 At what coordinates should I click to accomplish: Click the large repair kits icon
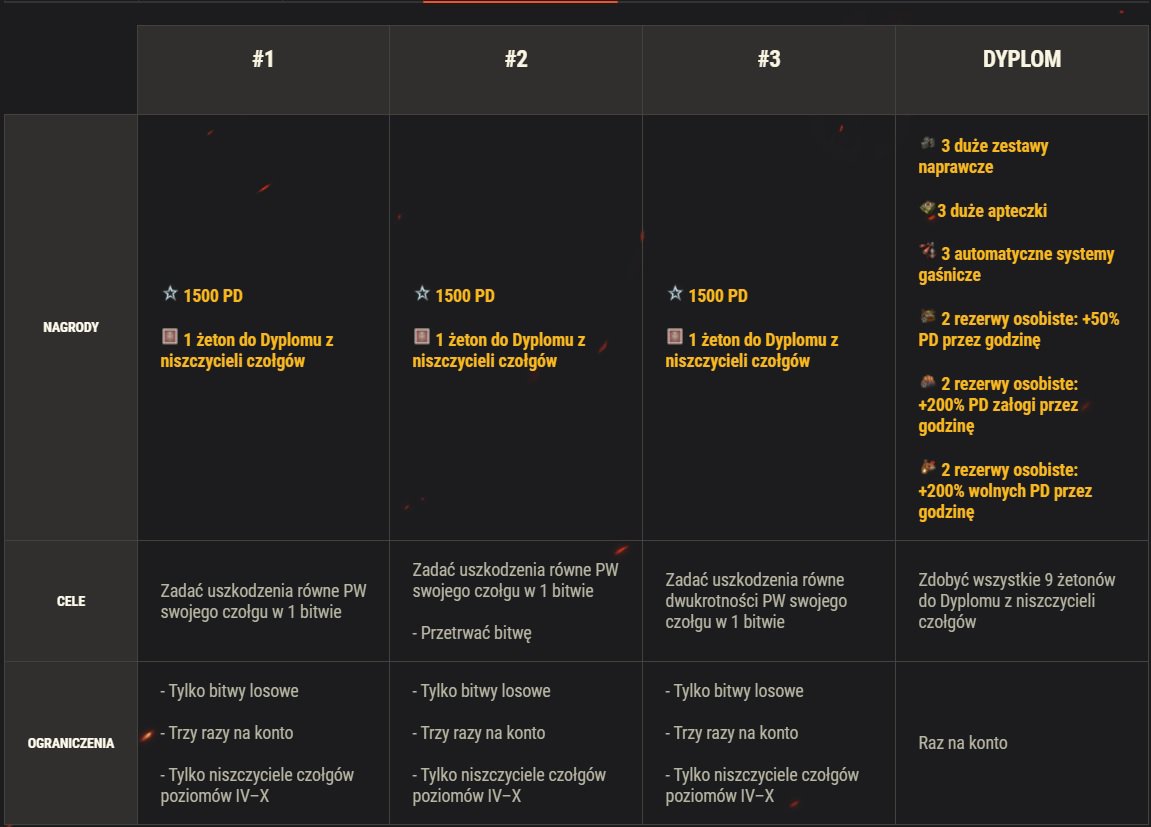click(x=928, y=143)
